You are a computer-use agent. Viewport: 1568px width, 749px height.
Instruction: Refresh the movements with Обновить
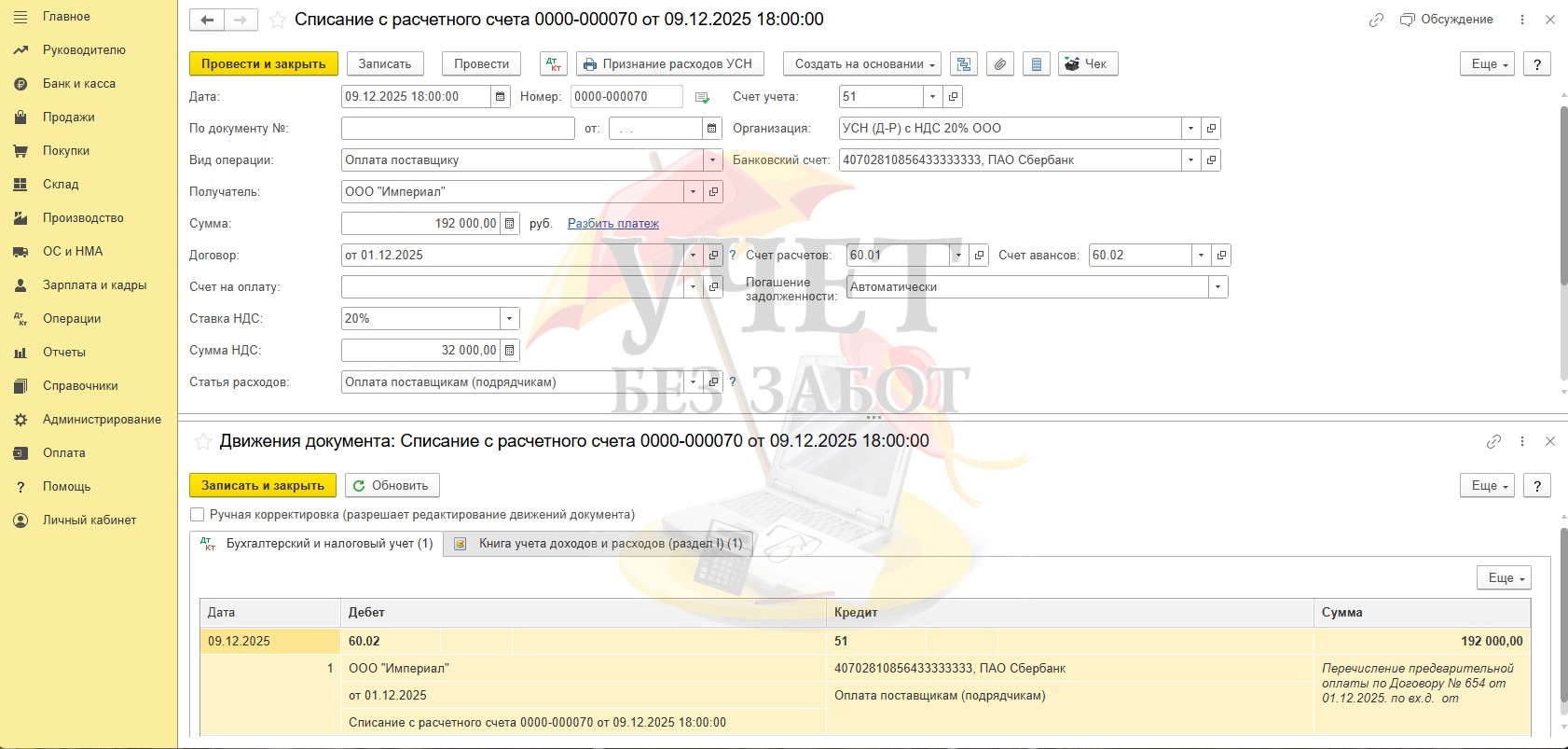(392, 485)
